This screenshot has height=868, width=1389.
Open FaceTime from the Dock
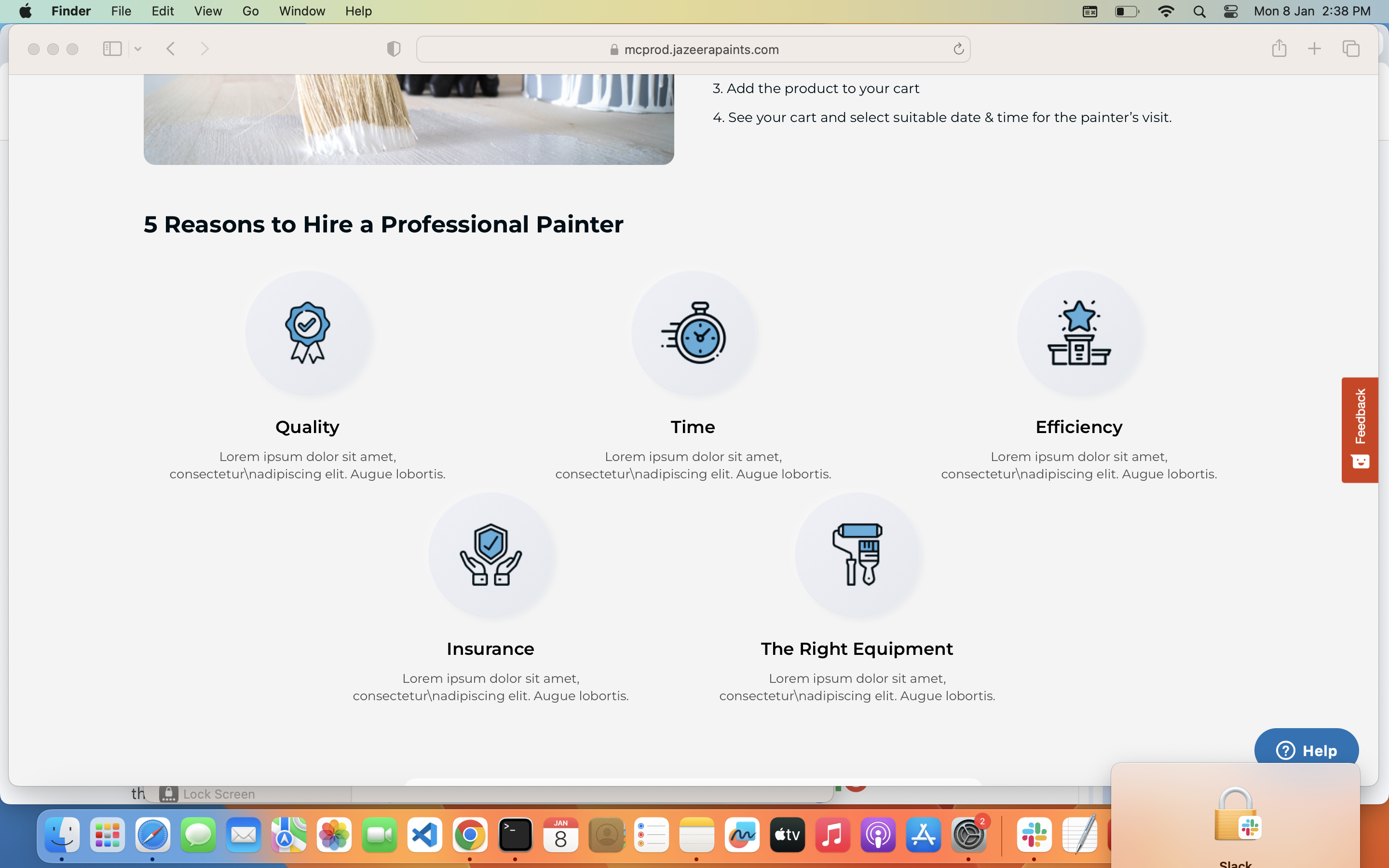tap(380, 835)
